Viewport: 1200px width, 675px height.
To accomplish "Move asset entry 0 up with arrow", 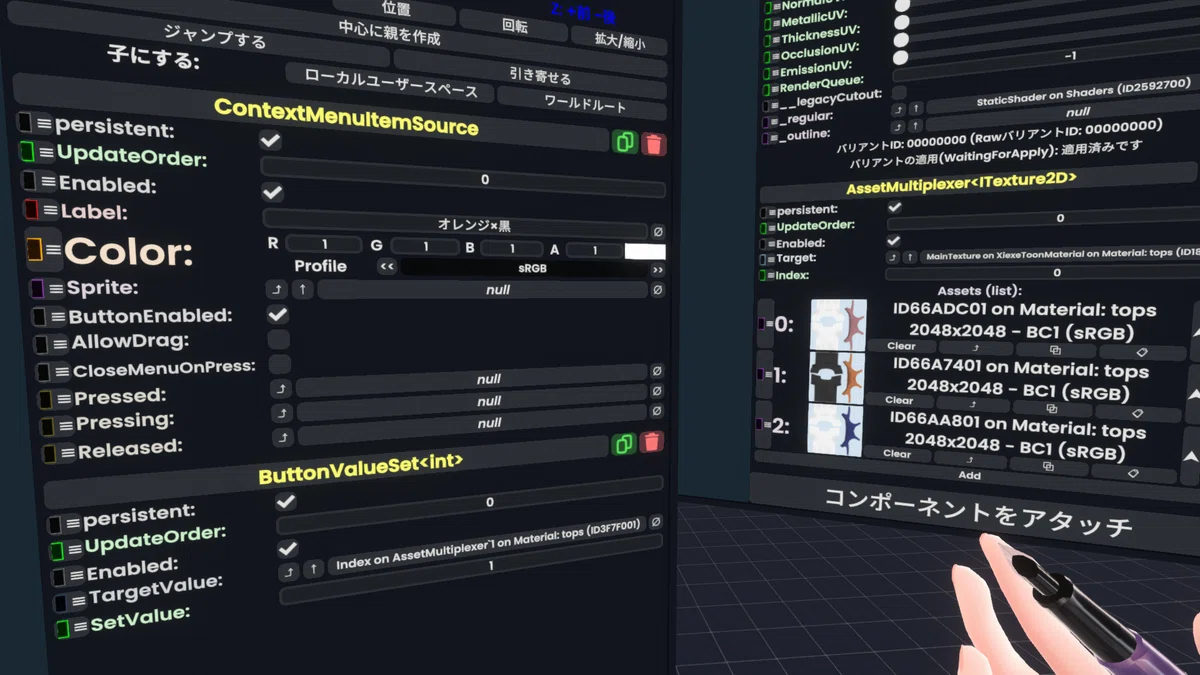I will point(1194,332).
